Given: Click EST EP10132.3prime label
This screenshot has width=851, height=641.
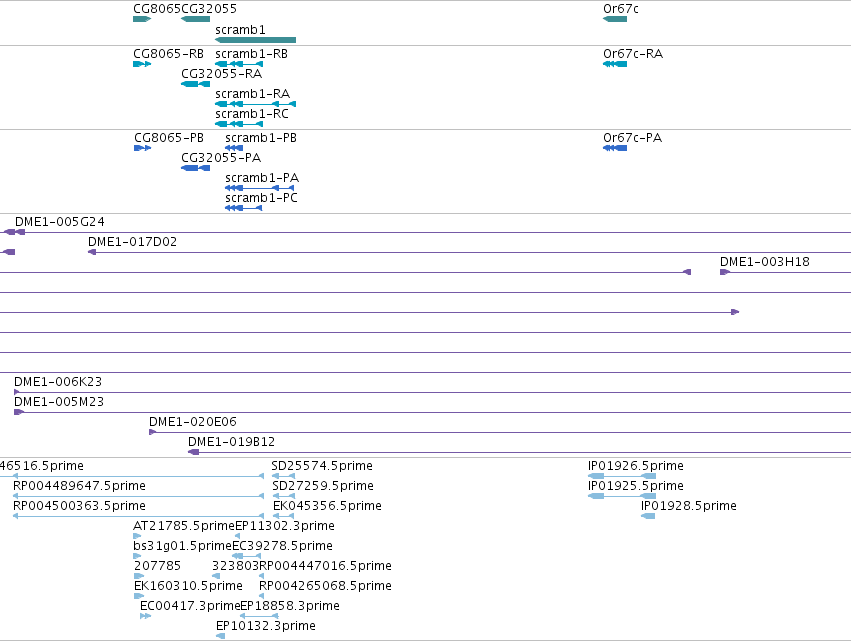Looking at the screenshot, I should pos(266,627).
